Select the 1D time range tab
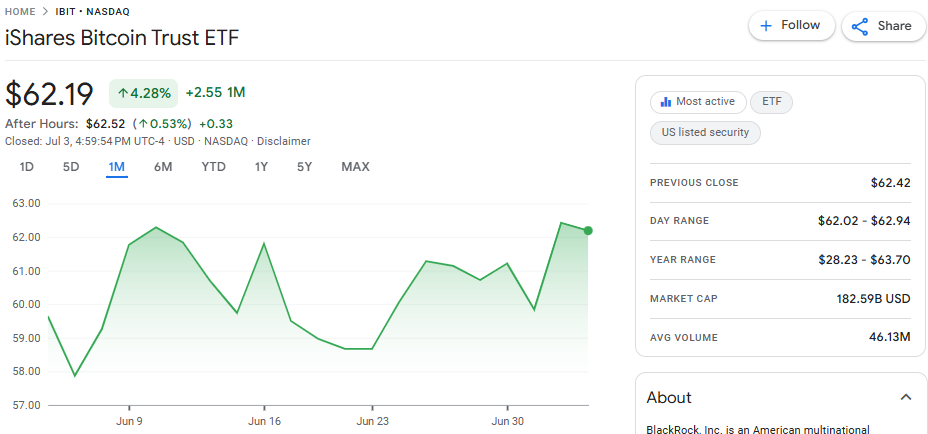 (x=27, y=167)
